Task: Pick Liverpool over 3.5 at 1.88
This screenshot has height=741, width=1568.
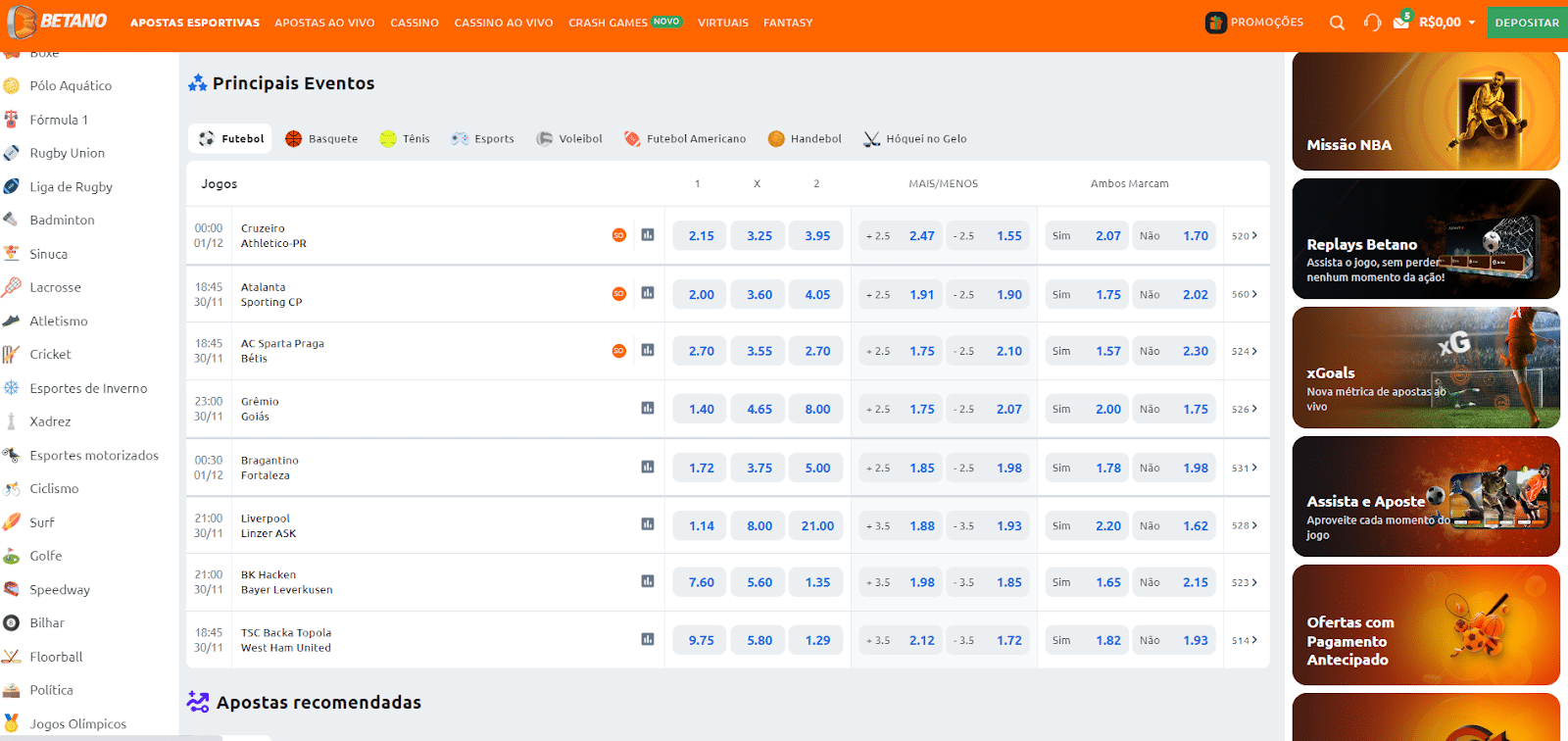Action: [901, 525]
